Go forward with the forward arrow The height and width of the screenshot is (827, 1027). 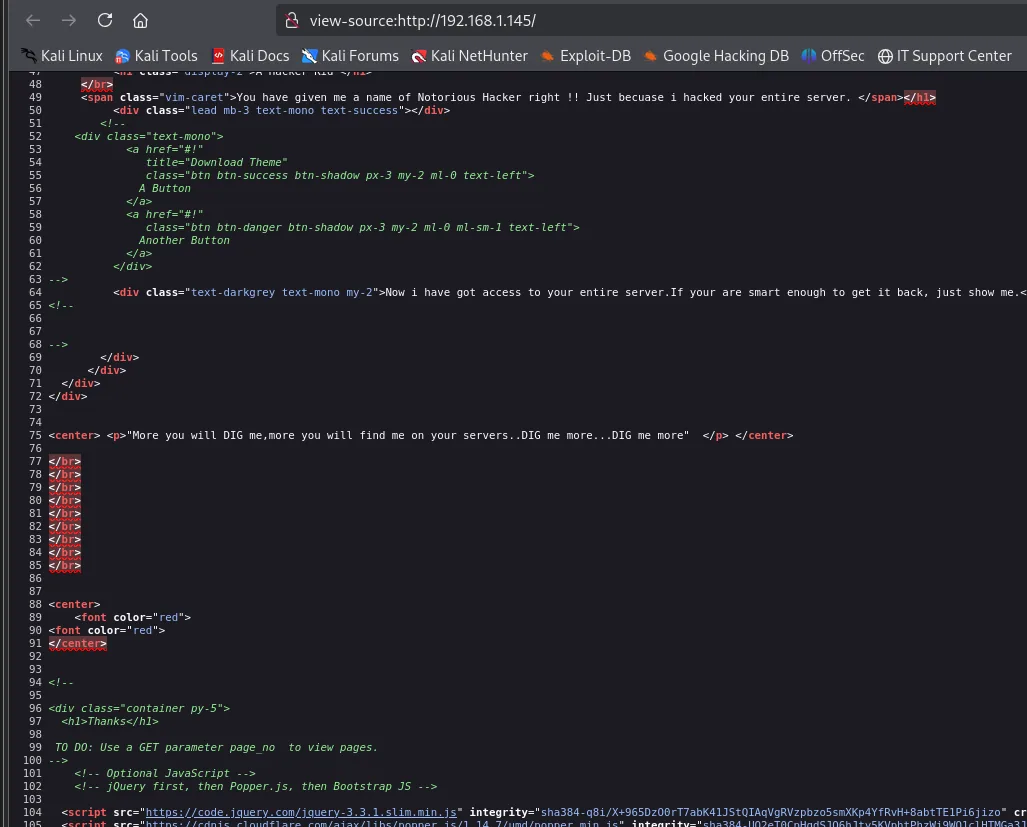coord(69,20)
